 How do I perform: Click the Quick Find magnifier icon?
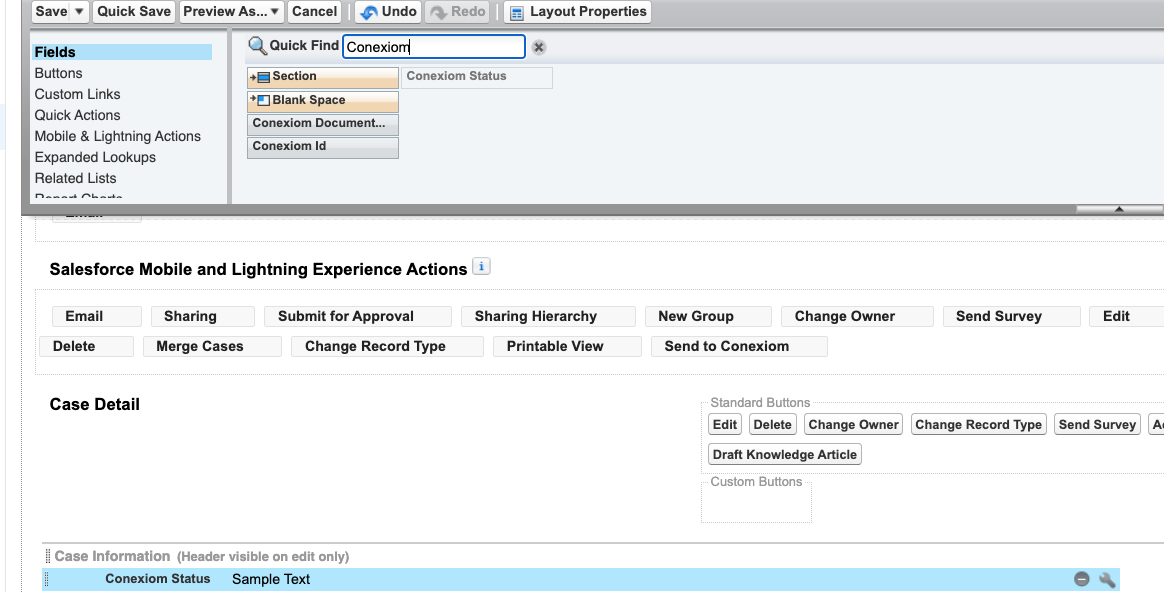(x=257, y=46)
